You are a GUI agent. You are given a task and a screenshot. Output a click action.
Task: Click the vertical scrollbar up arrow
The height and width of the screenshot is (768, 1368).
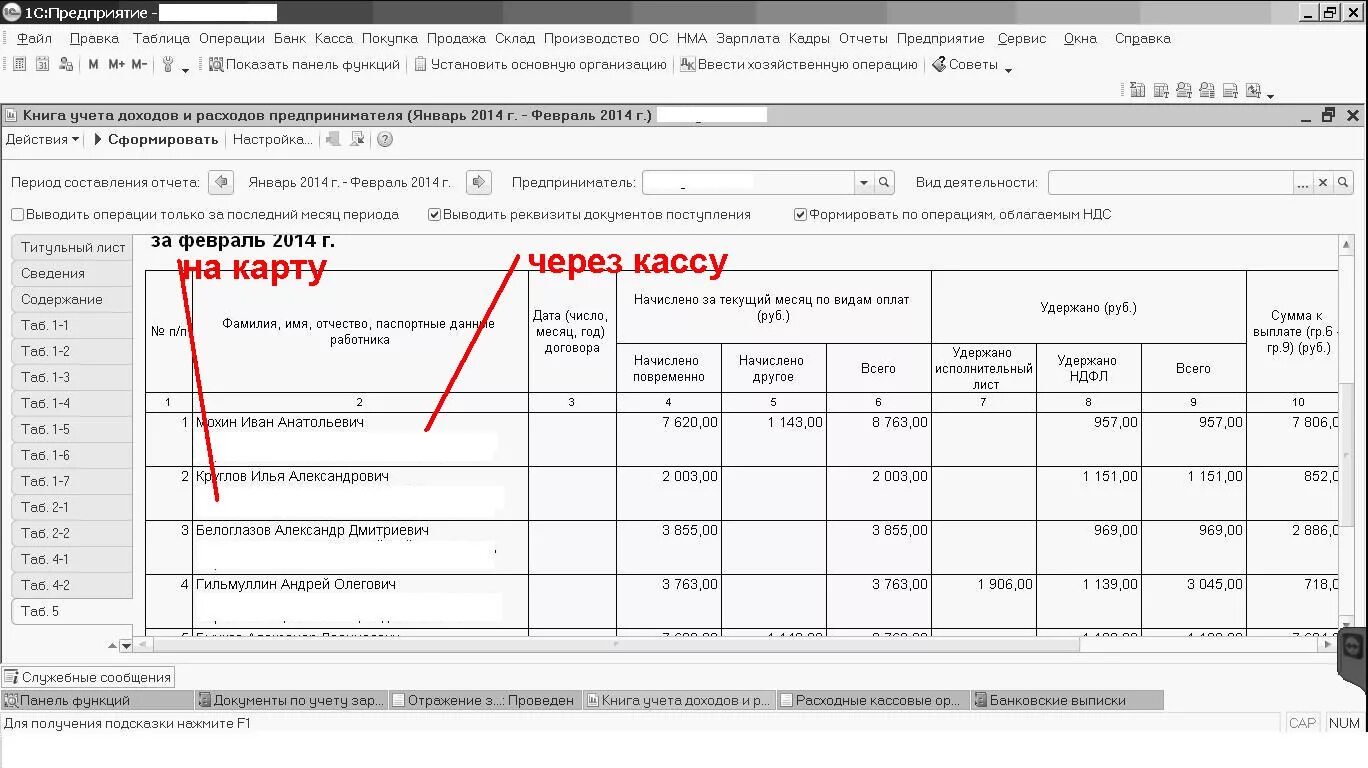click(x=1346, y=244)
